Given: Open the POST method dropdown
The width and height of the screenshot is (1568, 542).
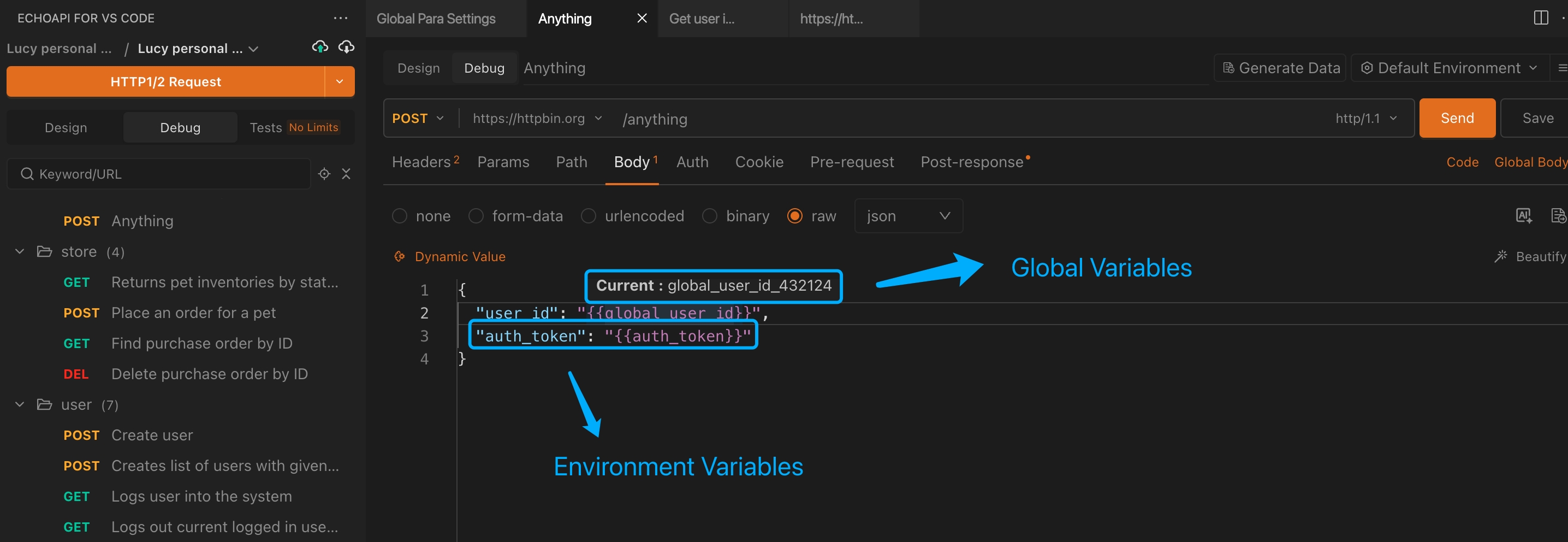Looking at the screenshot, I should coord(418,118).
